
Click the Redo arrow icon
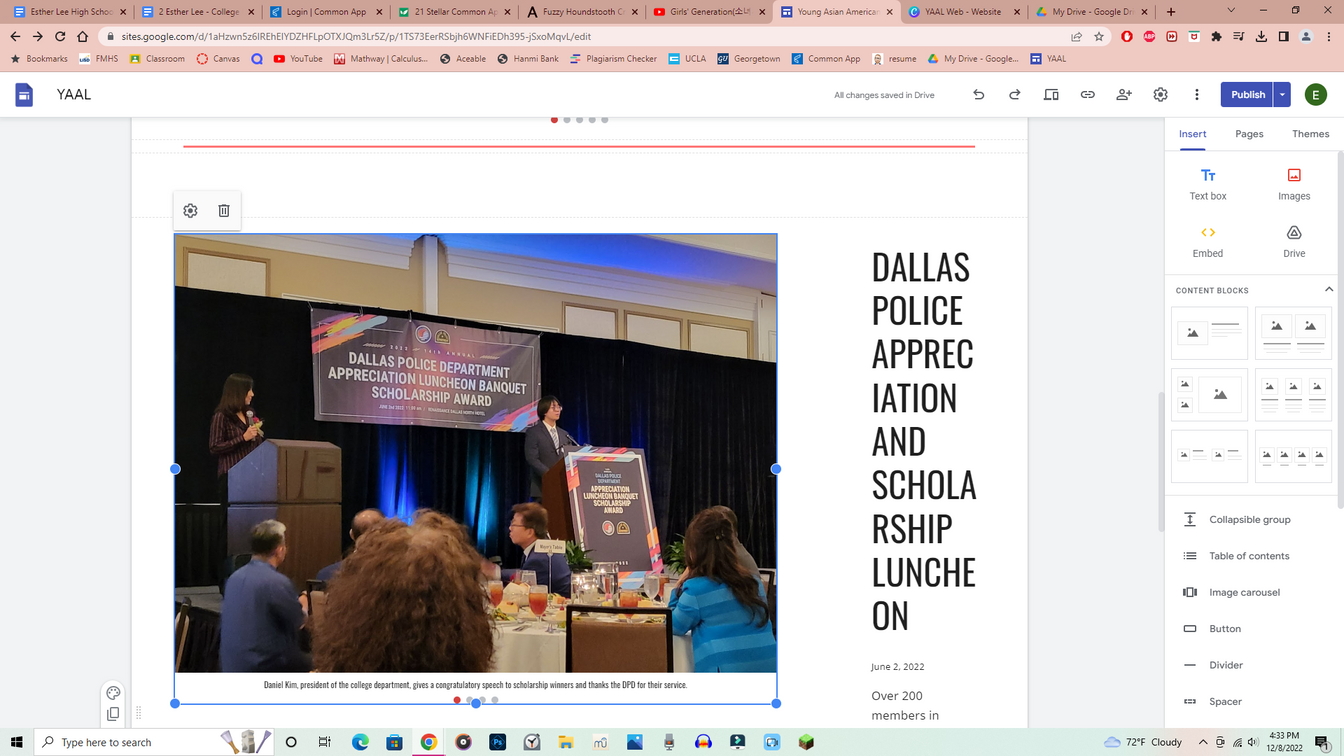1014,95
